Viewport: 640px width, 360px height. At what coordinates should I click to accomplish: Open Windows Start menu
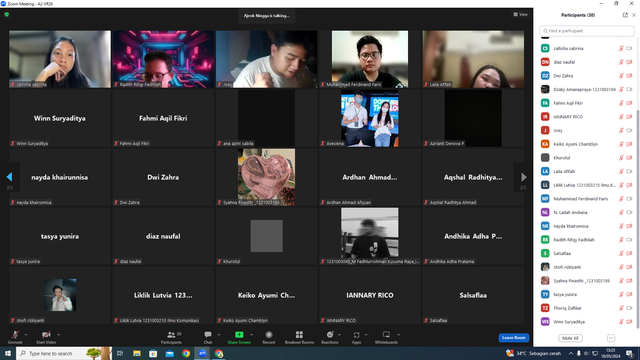tap(8, 353)
